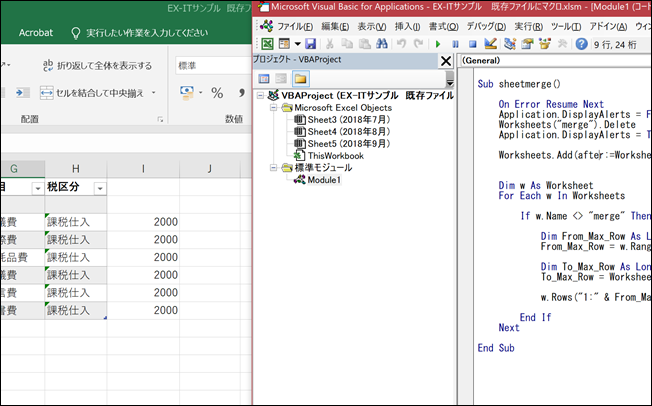Viewport: 652px width, 406px height.
Task: Click the Insert UserForm toolbar icon
Action: pos(284,44)
